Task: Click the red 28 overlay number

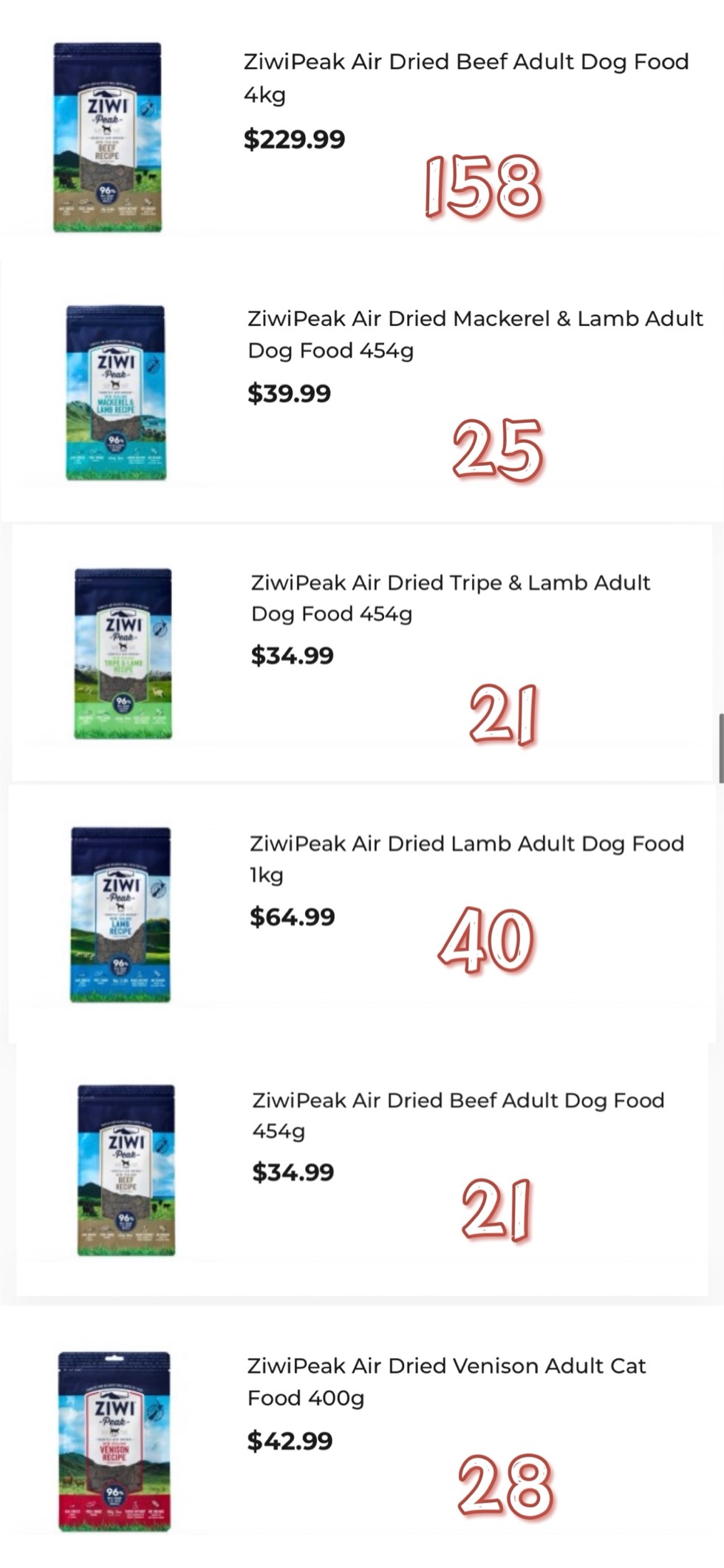Action: pyautogui.click(x=505, y=1485)
